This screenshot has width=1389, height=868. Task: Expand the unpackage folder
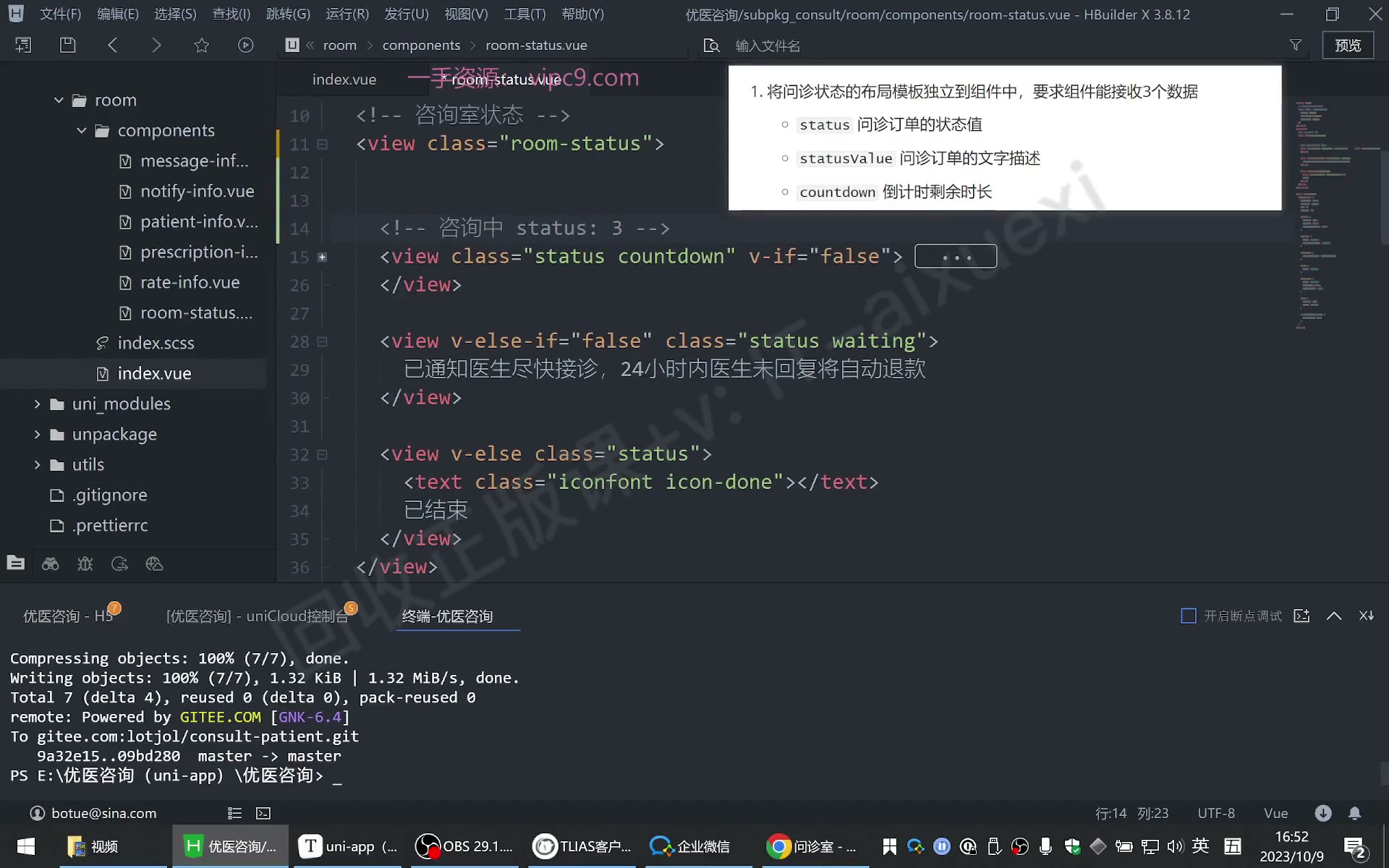point(37,434)
